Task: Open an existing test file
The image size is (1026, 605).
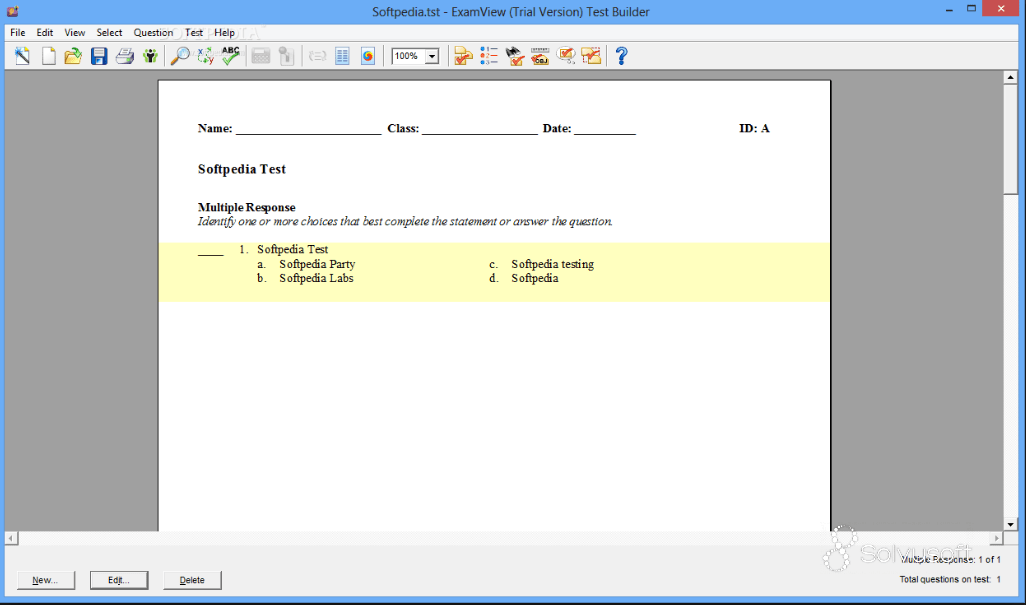Action: [72, 55]
